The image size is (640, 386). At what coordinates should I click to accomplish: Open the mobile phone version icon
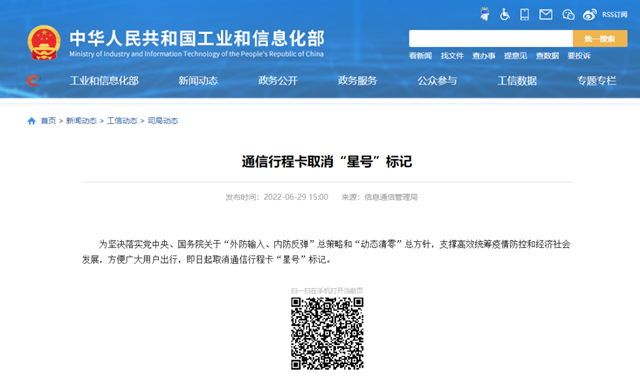click(x=524, y=14)
